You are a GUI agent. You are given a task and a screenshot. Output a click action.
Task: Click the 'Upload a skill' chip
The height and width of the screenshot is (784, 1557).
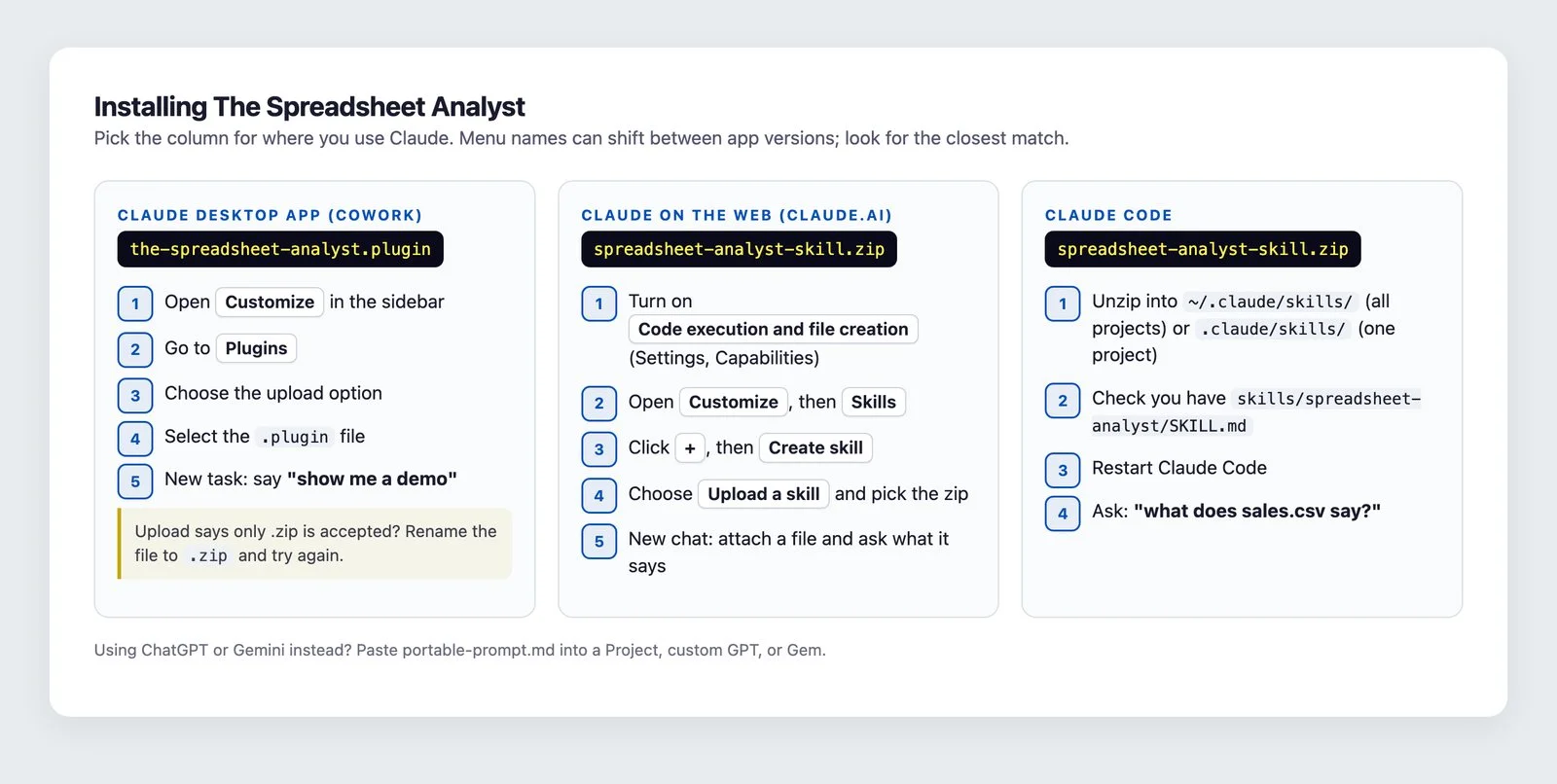(x=764, y=494)
